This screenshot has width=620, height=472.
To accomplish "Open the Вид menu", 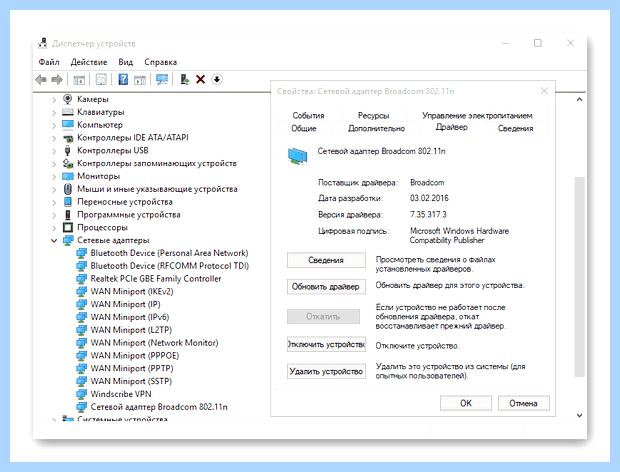I will click(125, 62).
